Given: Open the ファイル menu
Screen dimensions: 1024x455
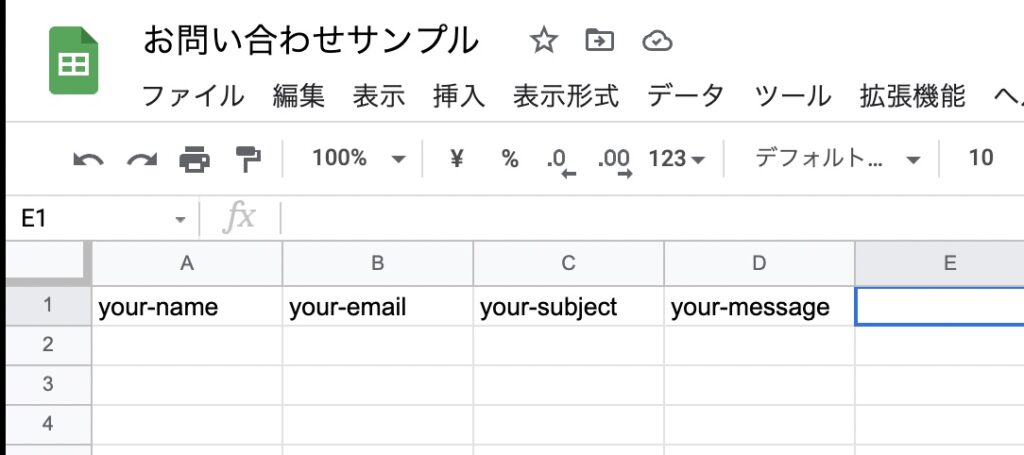Looking at the screenshot, I should point(192,96).
